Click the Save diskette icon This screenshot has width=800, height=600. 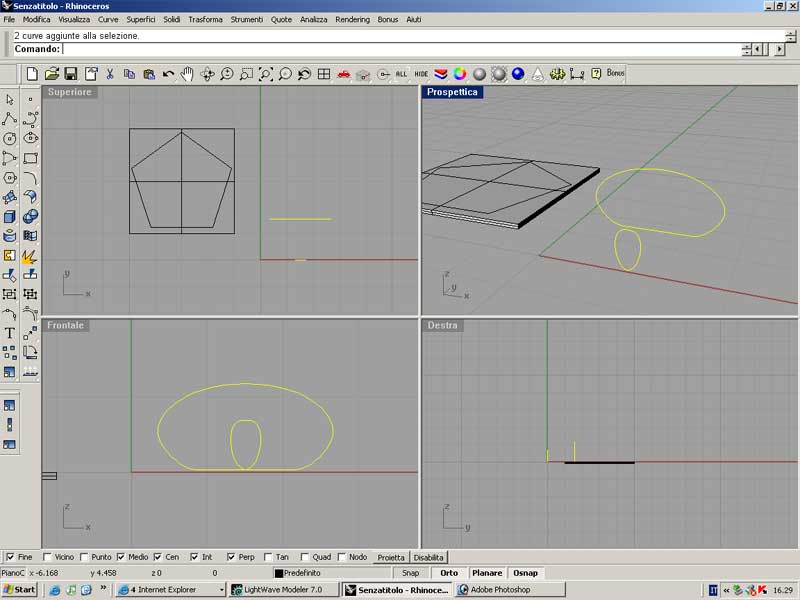pyautogui.click(x=71, y=74)
